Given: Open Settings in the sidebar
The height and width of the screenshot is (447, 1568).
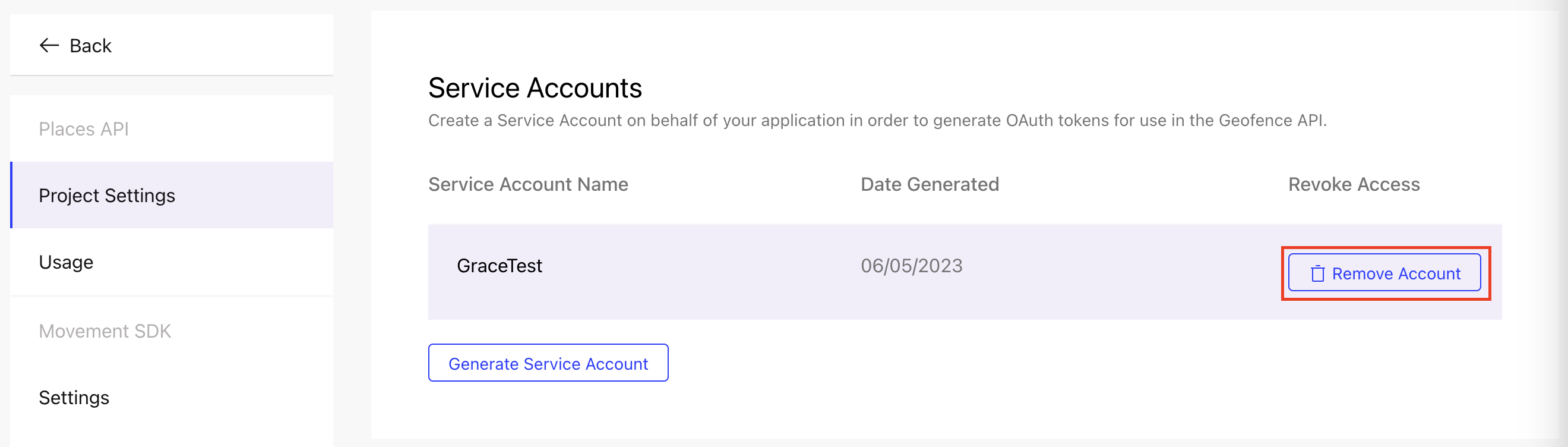Looking at the screenshot, I should 74,398.
